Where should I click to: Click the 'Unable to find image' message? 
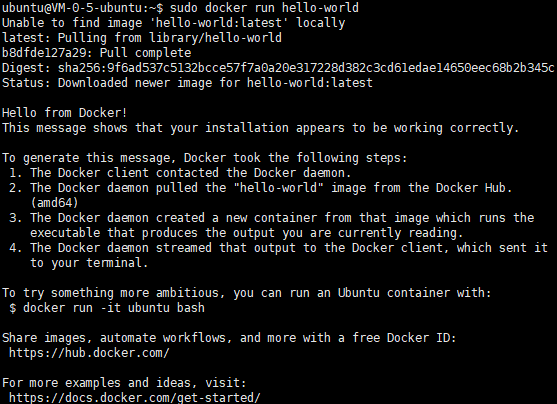(x=173, y=23)
